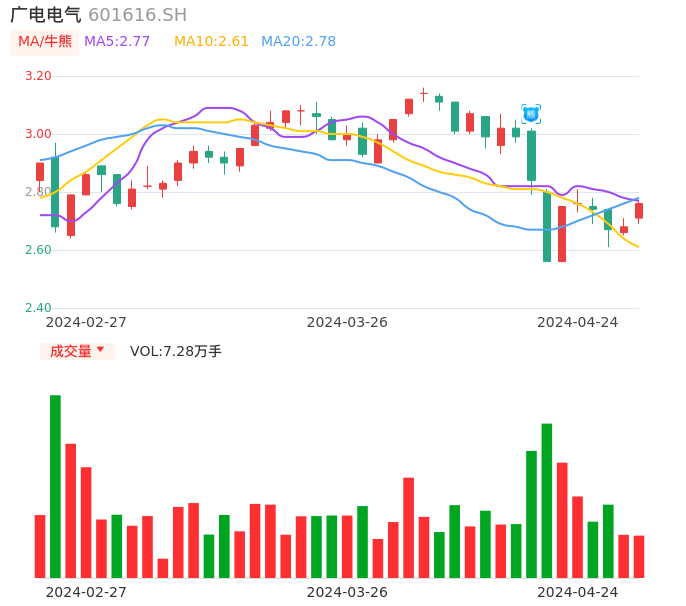The image size is (686, 606).
Task: Click the 2.40 price axis label
Action: point(38,308)
